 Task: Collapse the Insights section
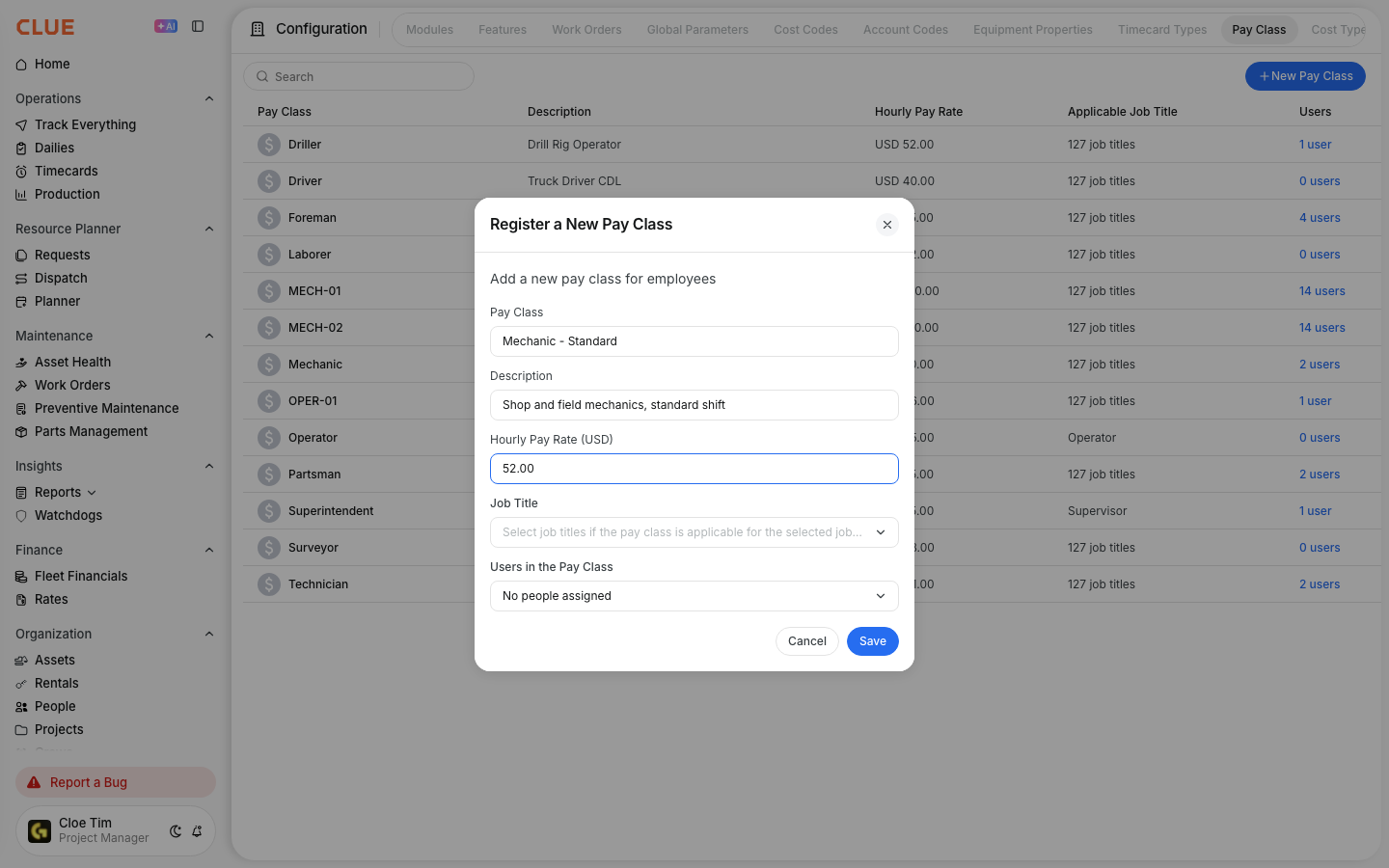pos(209,466)
